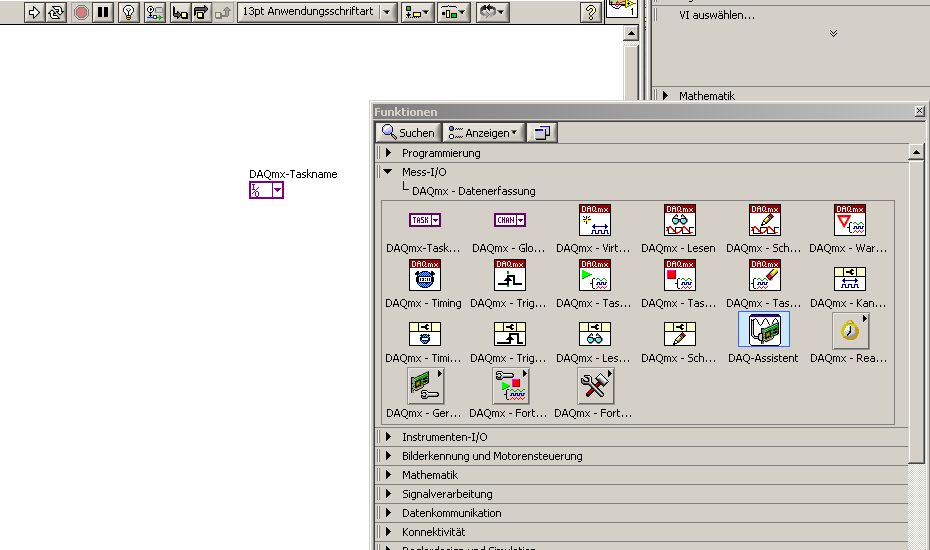This screenshot has width=930, height=550.
Task: Toggle highlight execution lightbulb
Action: 128,12
